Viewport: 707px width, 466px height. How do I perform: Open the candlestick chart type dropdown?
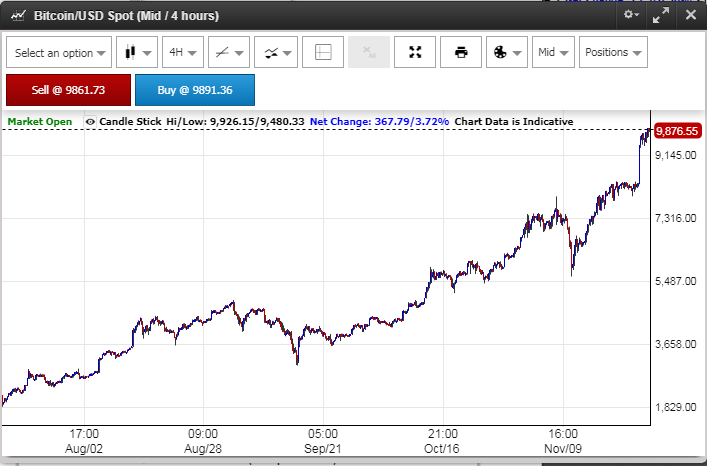137,52
